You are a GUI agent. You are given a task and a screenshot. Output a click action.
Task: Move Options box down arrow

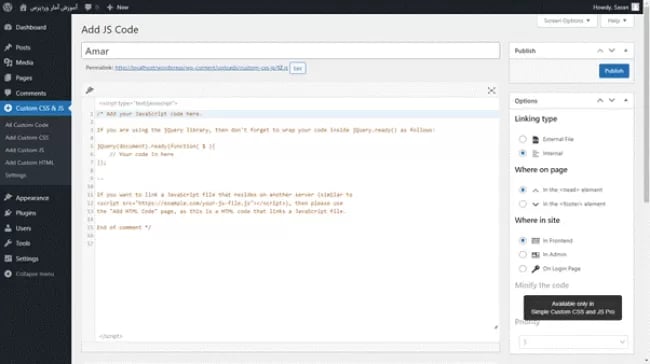coord(612,101)
